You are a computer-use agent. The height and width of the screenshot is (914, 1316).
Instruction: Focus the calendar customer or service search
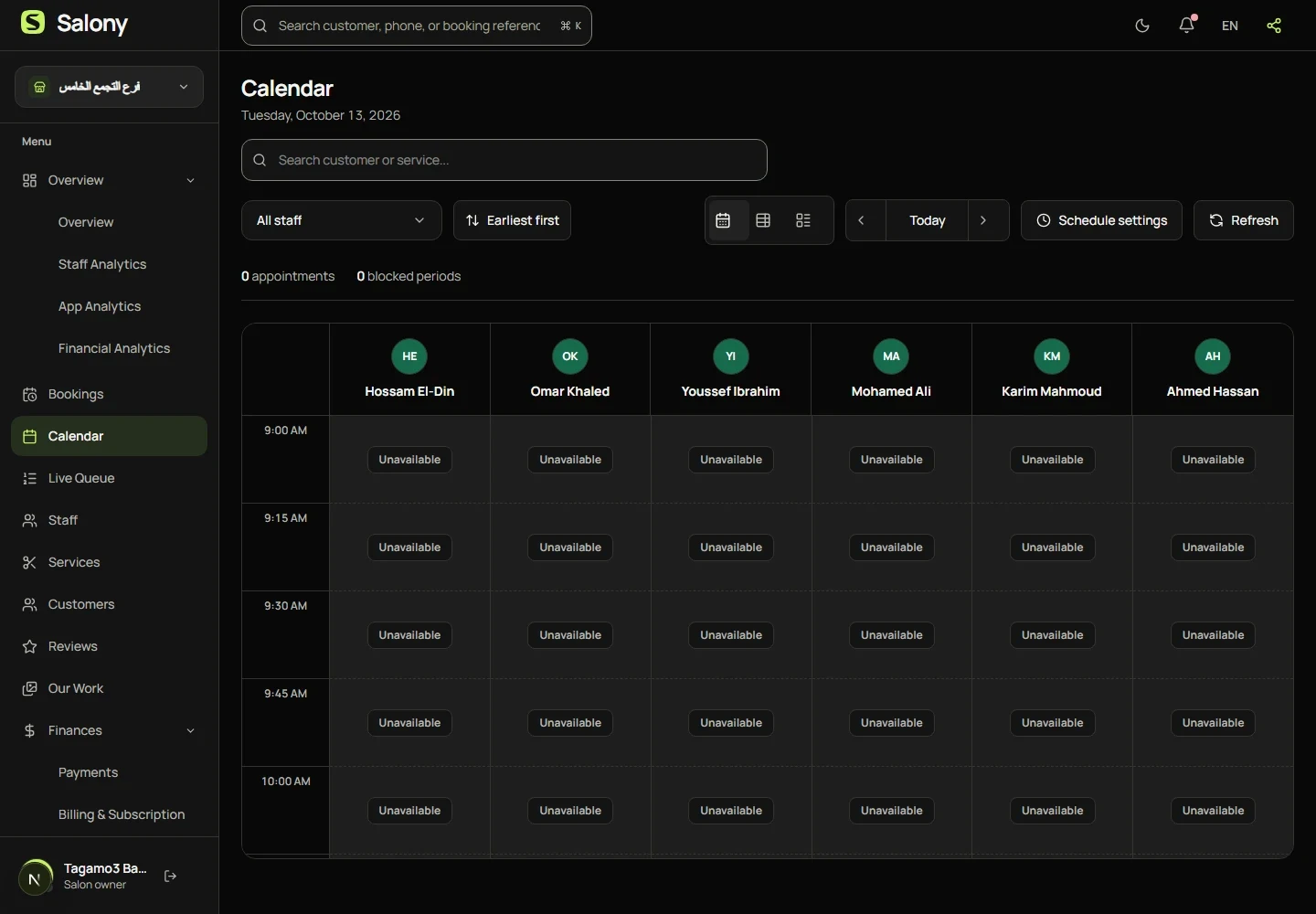pos(504,160)
